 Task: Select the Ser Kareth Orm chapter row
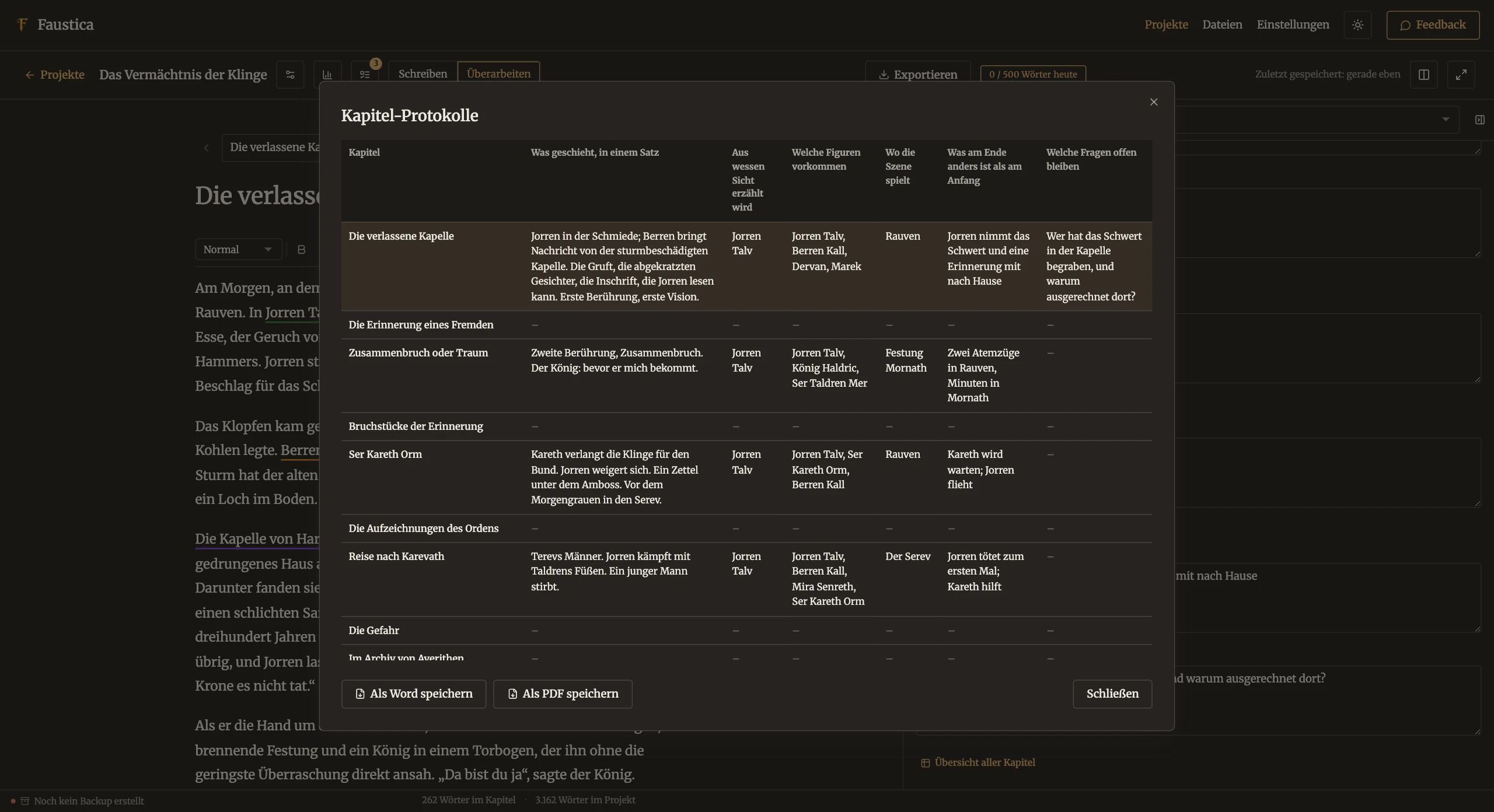click(746, 477)
